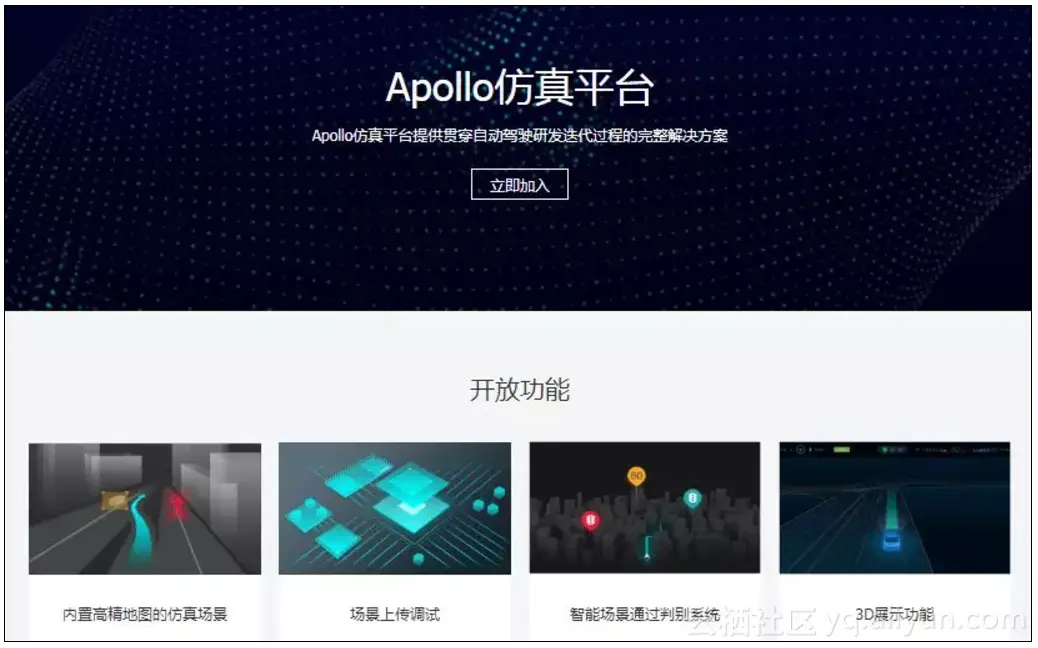
Task: Click the 立即加入 button
Action: 520,185
